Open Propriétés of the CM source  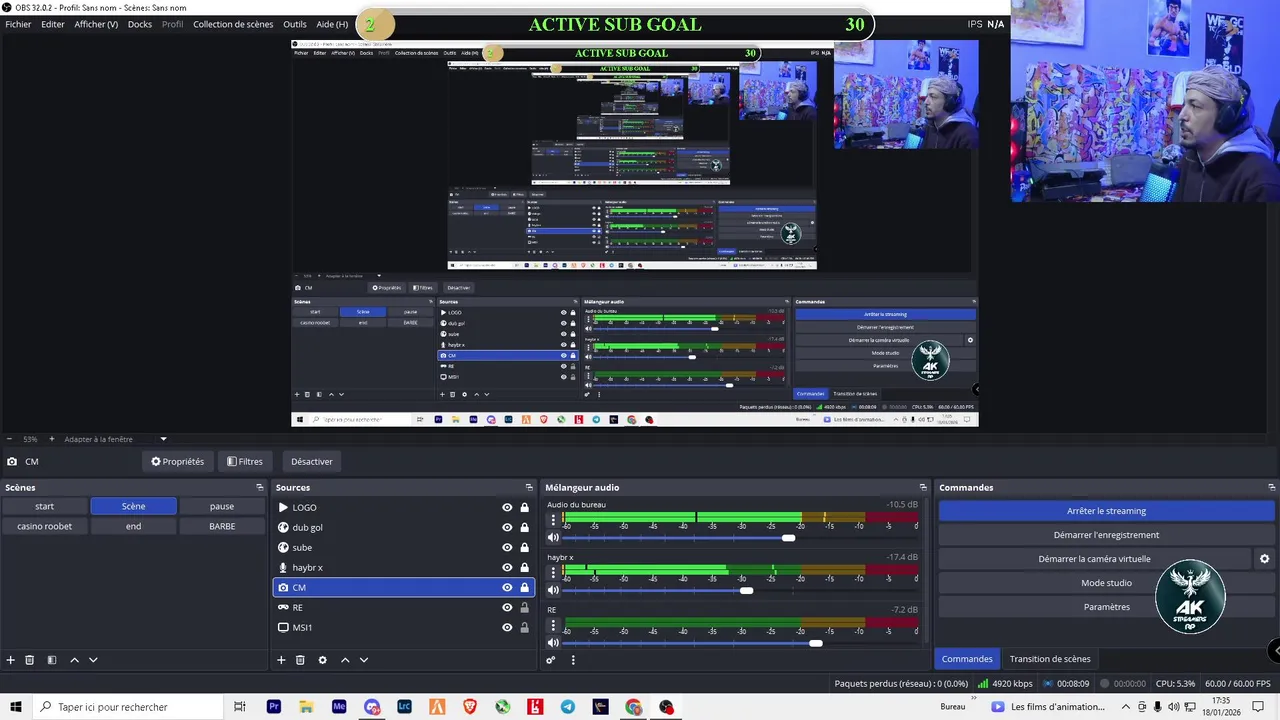pyautogui.click(x=177, y=462)
